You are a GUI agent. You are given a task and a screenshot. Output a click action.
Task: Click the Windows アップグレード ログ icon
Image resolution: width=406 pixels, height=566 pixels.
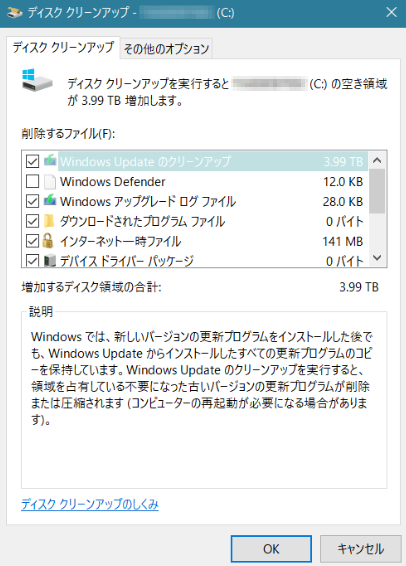[x=50, y=201]
